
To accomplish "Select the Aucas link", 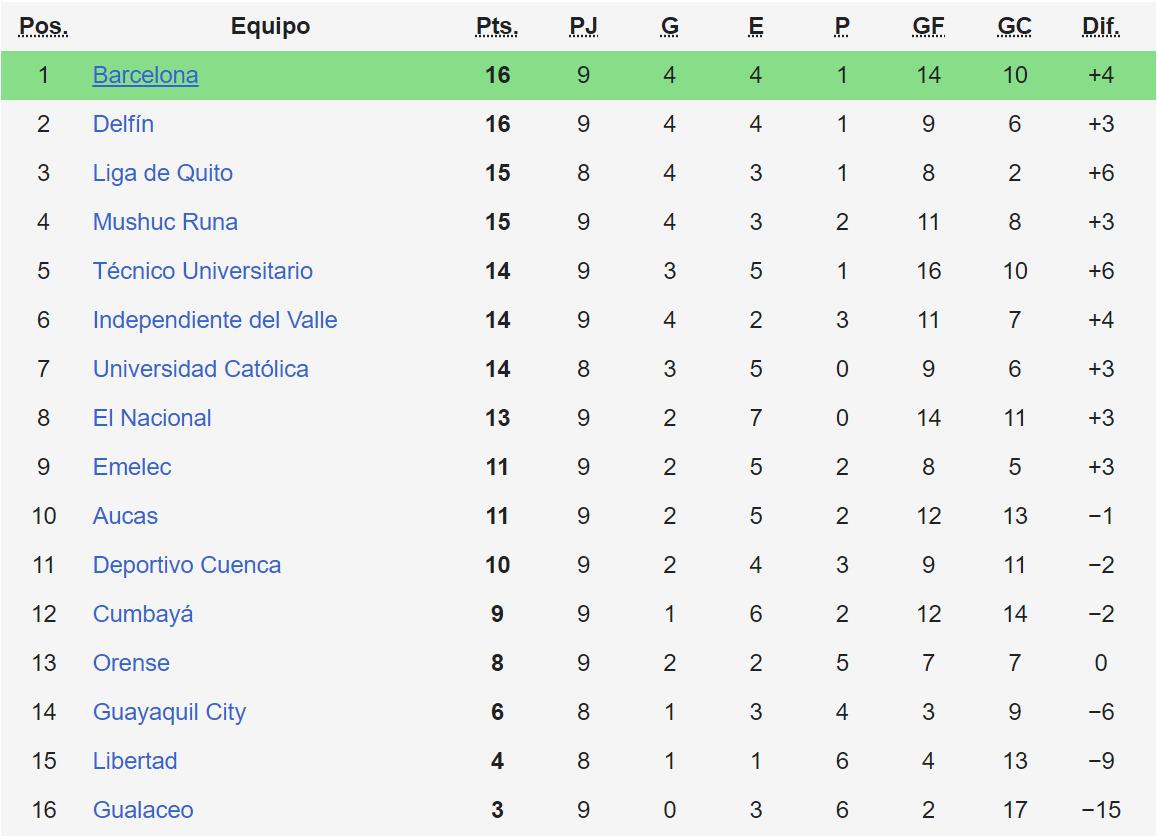I will tap(125, 516).
